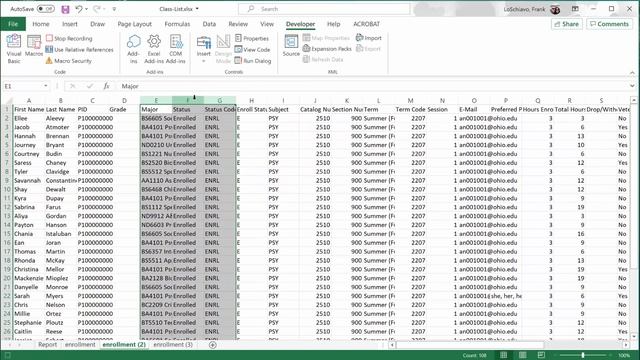Click the Undo arrow
This screenshot has width=640, height=360.
pos(79,9)
